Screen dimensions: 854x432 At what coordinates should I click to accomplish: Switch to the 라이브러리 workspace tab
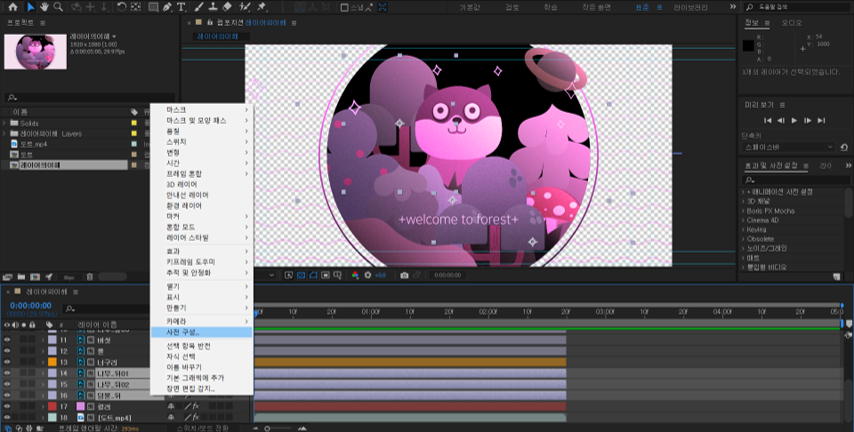691,7
